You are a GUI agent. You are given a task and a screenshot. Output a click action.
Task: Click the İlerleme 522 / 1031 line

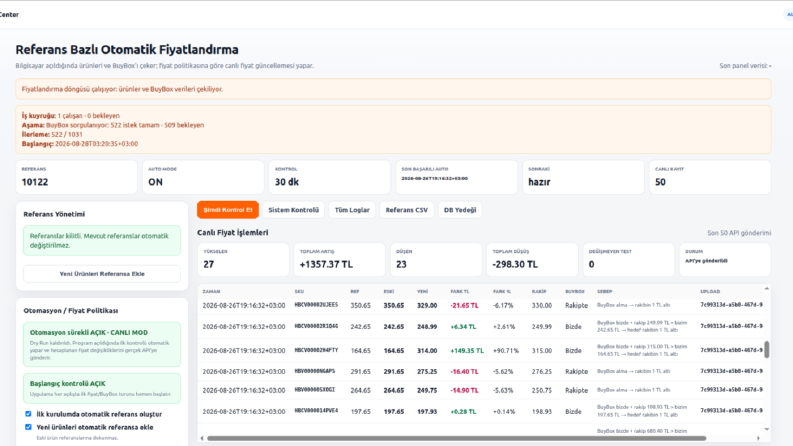52,135
